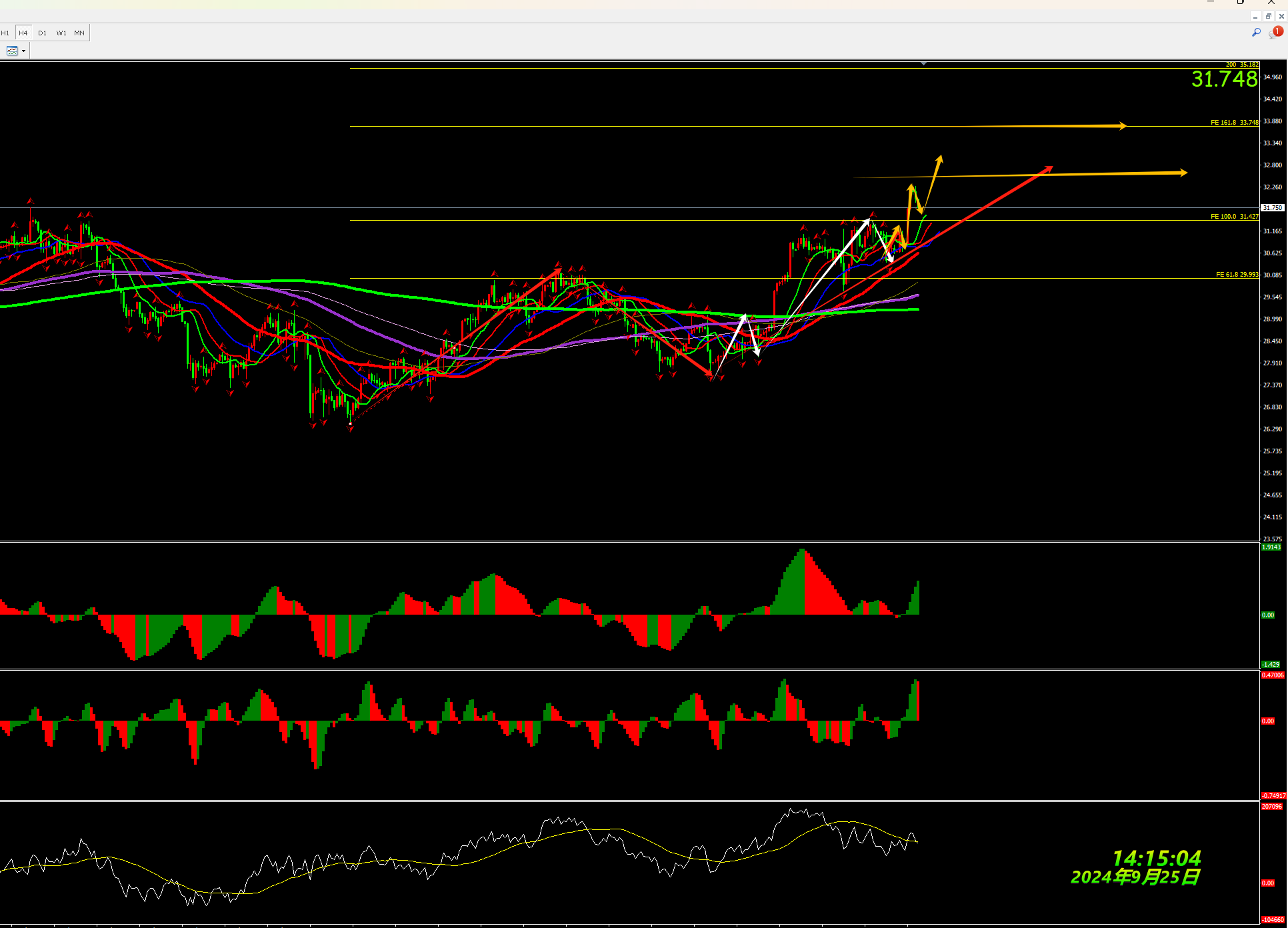Image resolution: width=1288 pixels, height=928 pixels.
Task: Click the FE 100.0 31.427 level label
Action: [x=1234, y=217]
